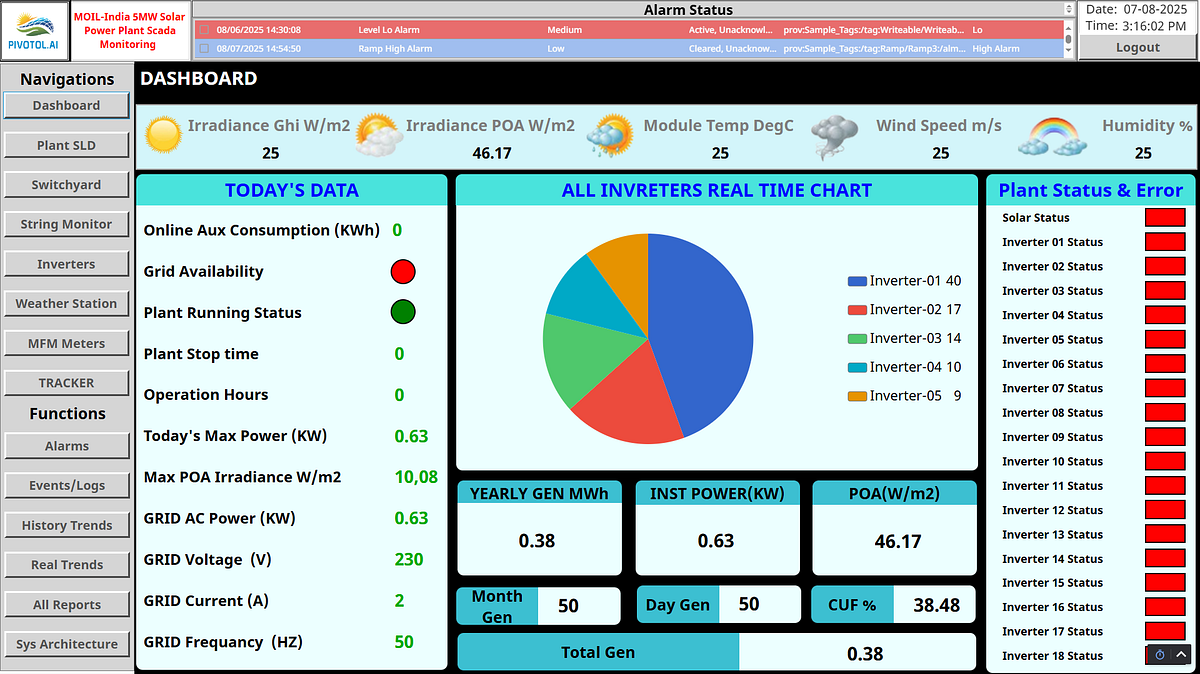The image size is (1200, 674).
Task: Click the Solar Status red indicator swatch
Action: [1164, 217]
